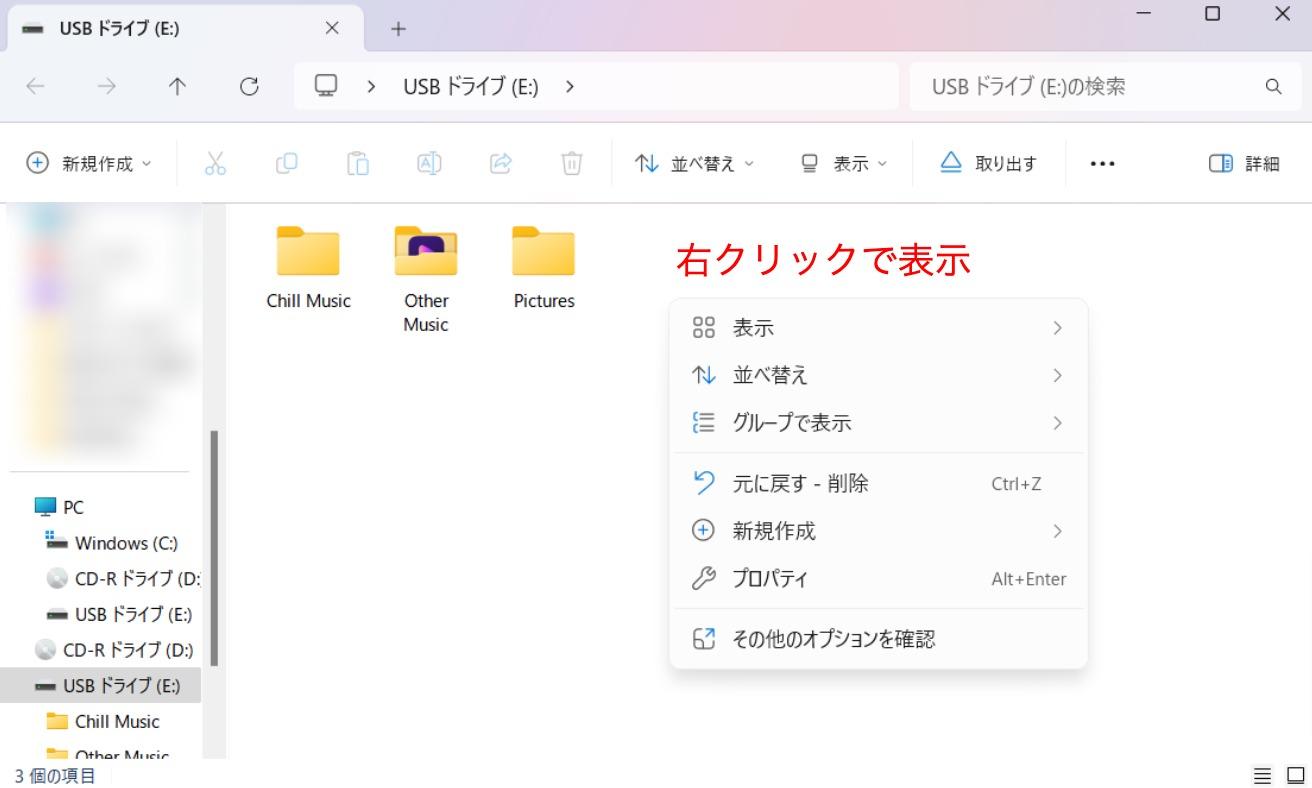Click the chevron after USB ドライブ (E:) in address bar

coord(570,87)
